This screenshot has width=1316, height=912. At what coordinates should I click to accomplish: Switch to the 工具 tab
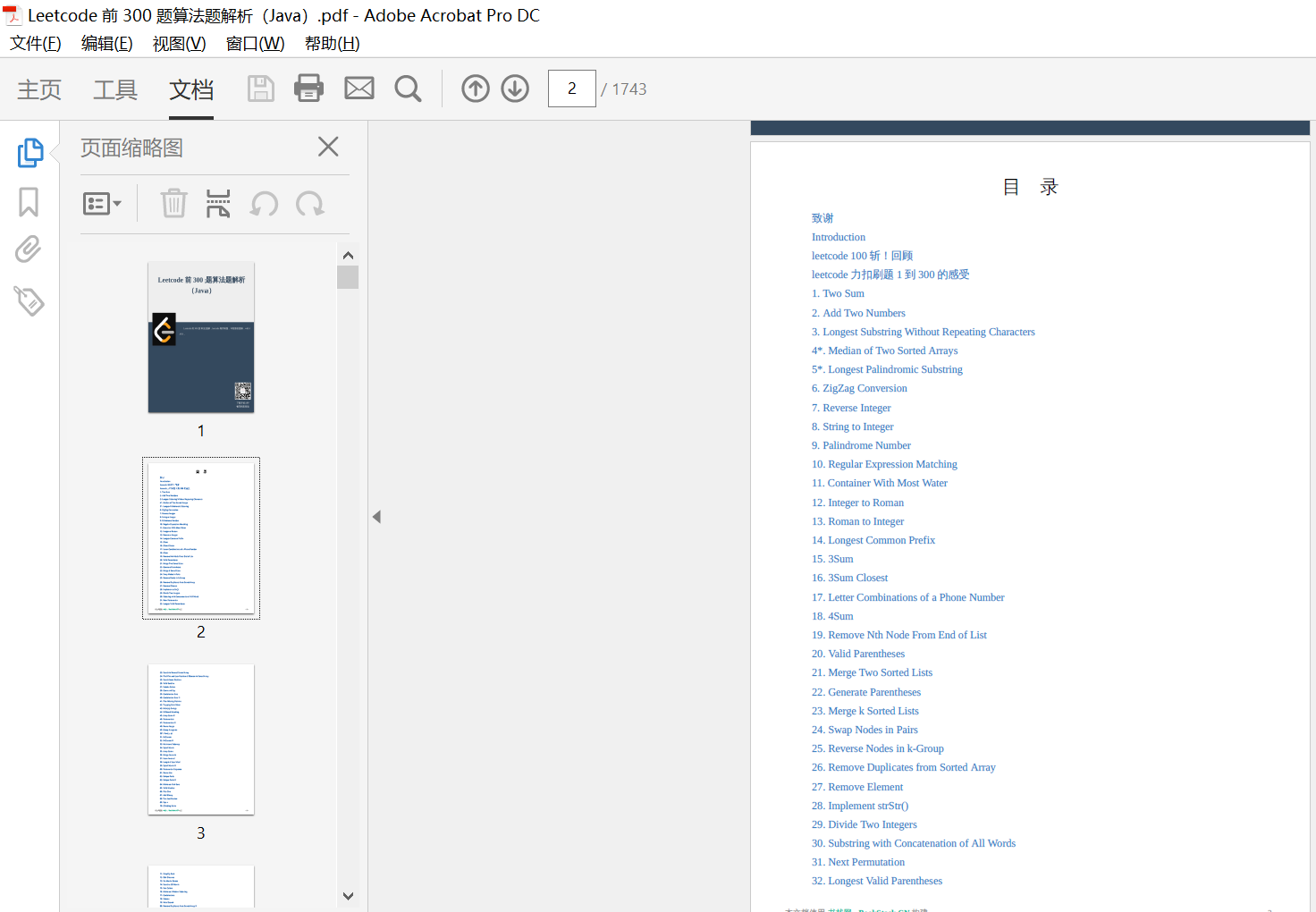coord(115,89)
